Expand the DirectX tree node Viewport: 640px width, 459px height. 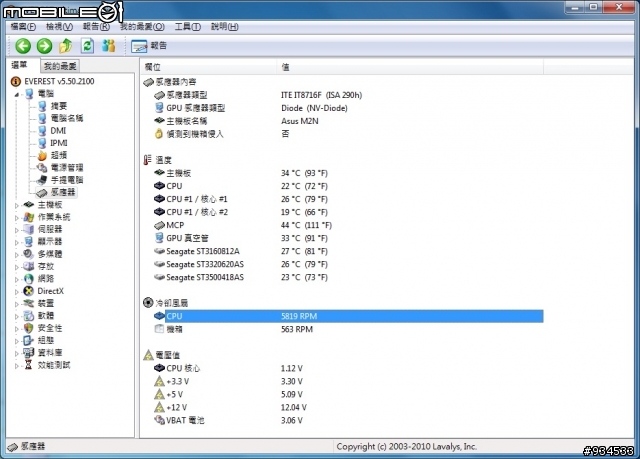click(17, 292)
